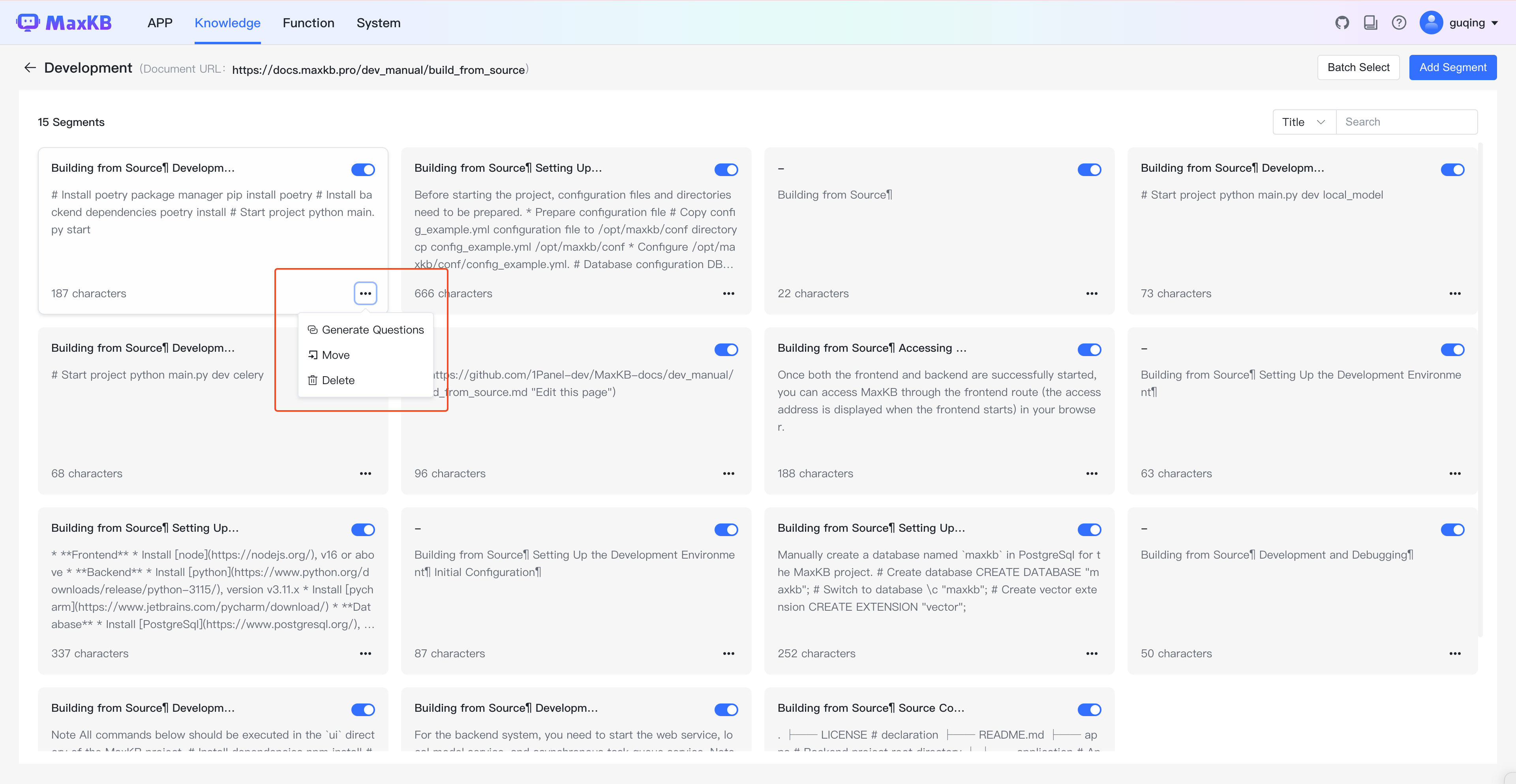
Task: Click the MaxKB logo
Action: (x=64, y=23)
